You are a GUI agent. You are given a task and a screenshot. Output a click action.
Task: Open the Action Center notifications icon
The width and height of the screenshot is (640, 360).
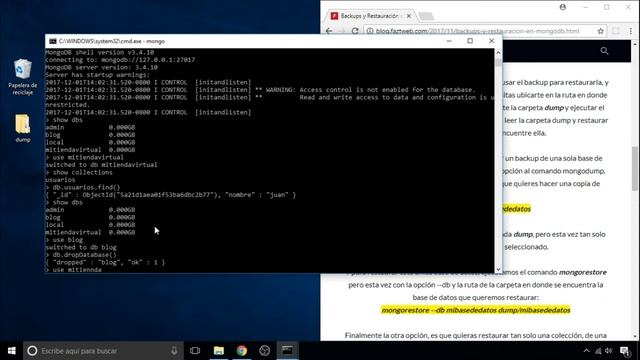pyautogui.click(x=625, y=351)
